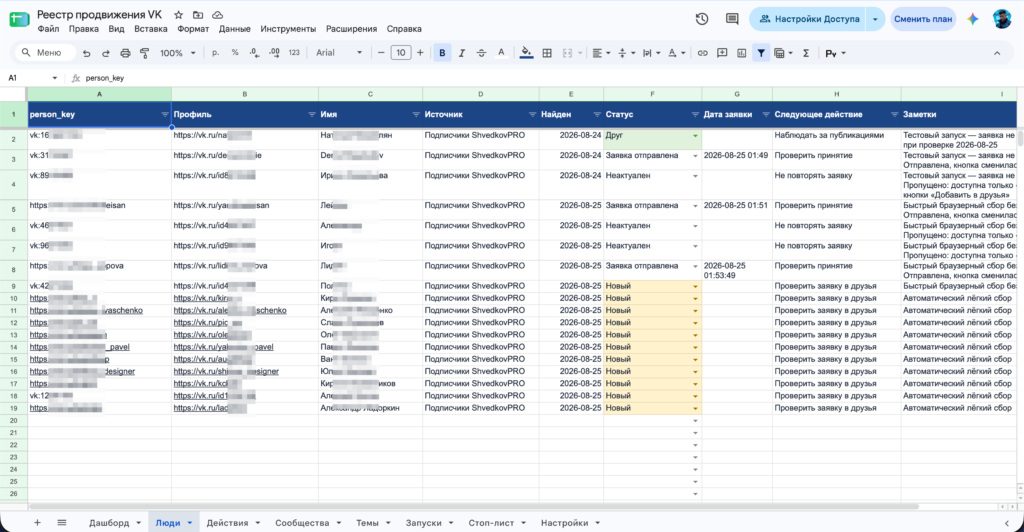
Task: Open the filter views dropdown
Action: [782, 53]
